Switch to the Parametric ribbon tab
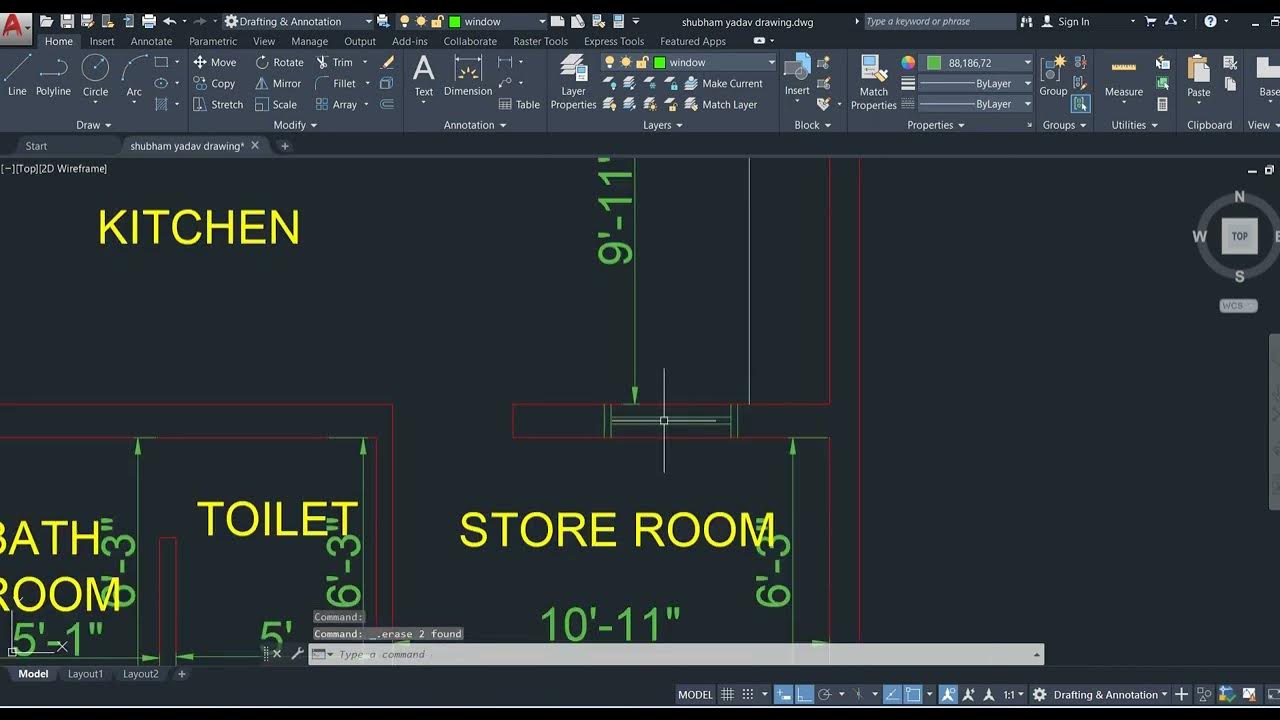 213,41
